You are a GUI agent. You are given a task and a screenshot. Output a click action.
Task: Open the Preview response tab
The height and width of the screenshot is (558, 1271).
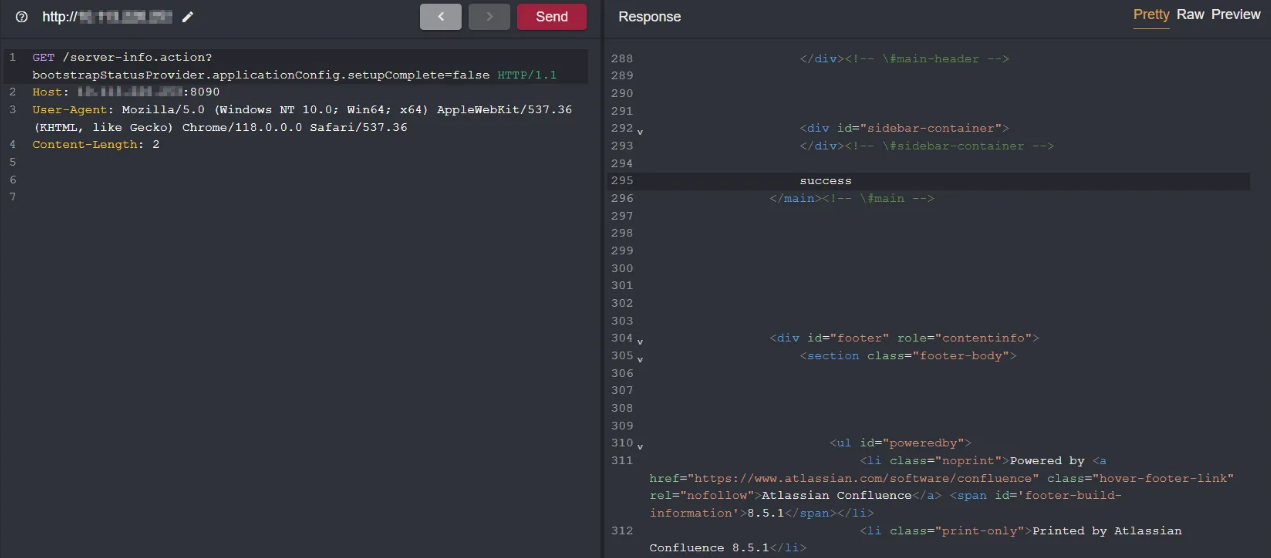click(1236, 15)
